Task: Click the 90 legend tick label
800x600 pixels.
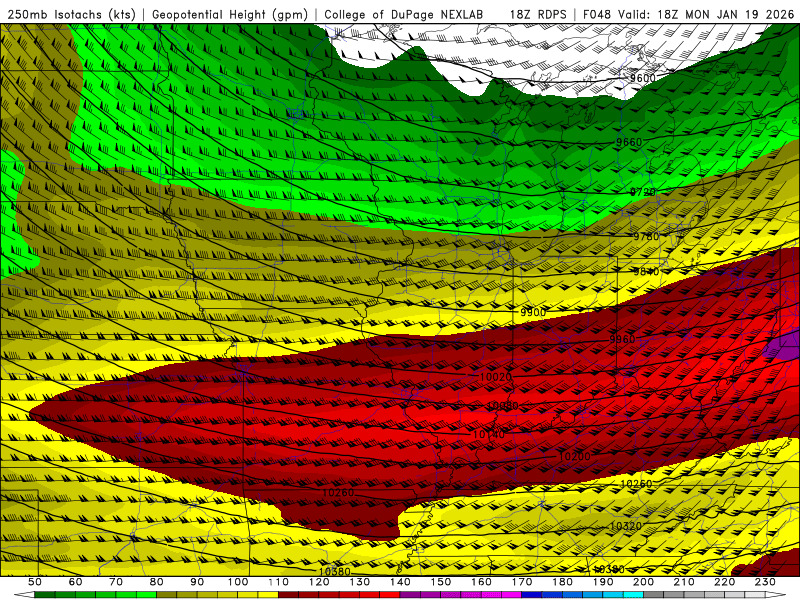Action: 197,582
